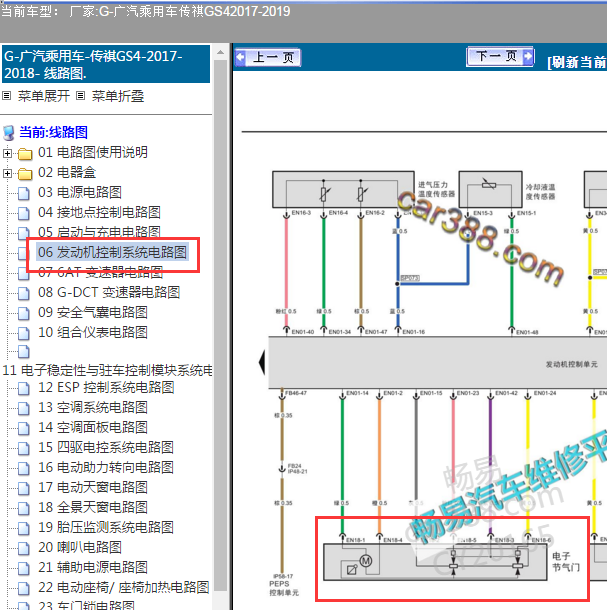Click the document icon beside 12 ESP 控制系统电路图

click(x=24, y=389)
